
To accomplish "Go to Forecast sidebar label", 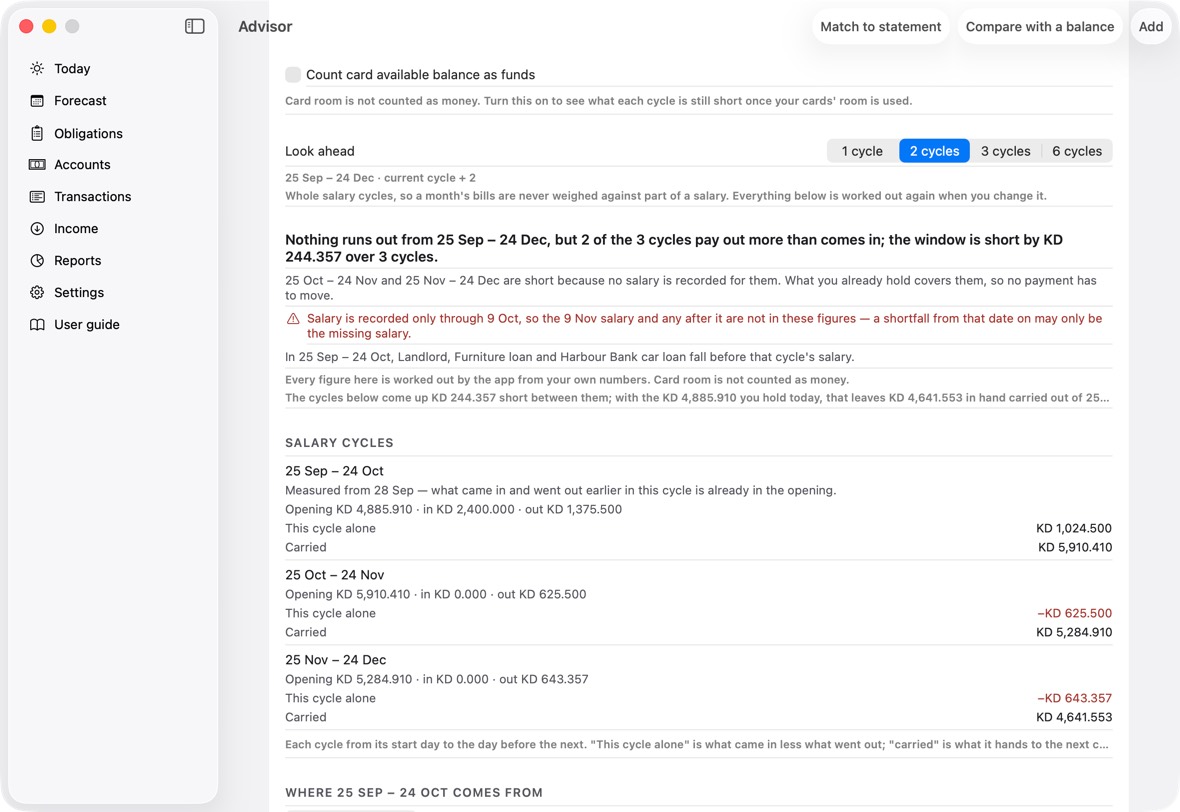I will (81, 101).
